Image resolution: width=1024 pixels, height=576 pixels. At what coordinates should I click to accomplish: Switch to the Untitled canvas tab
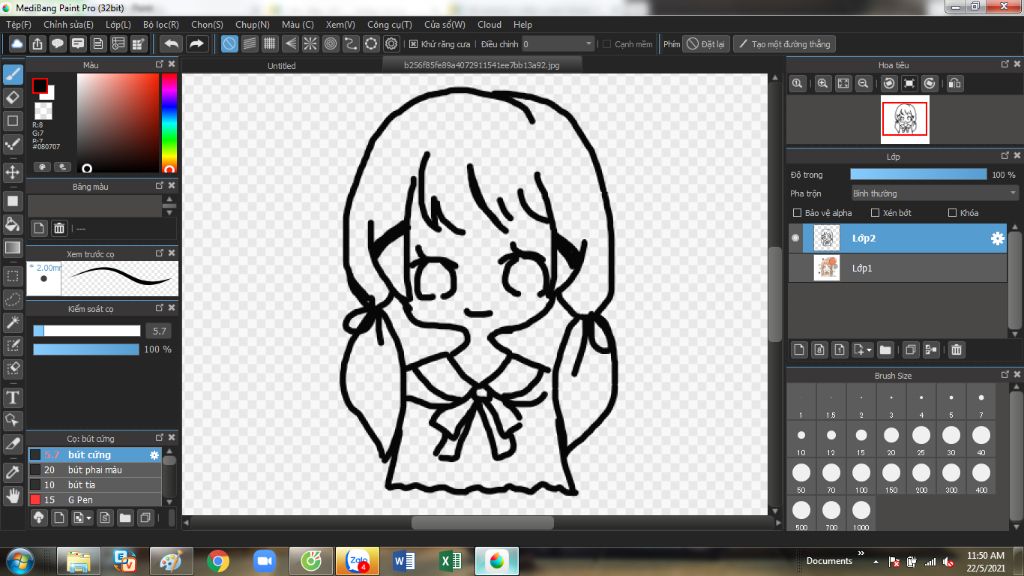[x=281, y=65]
